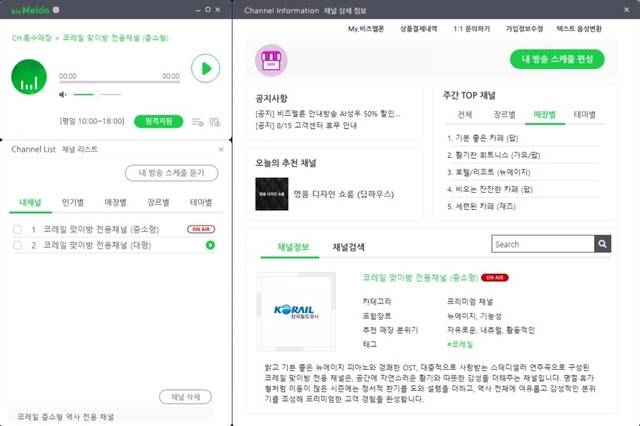Image resolution: width=640 pixels, height=426 pixels.
Task: Open notice about 8/15 고객센터 휴무
Action: tap(306, 125)
